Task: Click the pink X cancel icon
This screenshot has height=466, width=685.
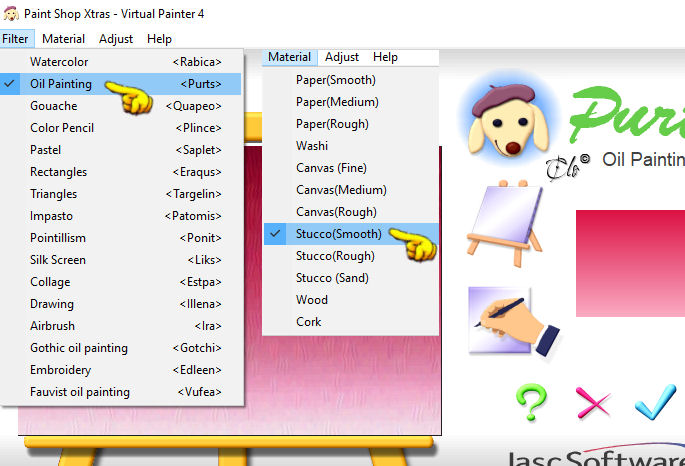Action: coord(593,403)
